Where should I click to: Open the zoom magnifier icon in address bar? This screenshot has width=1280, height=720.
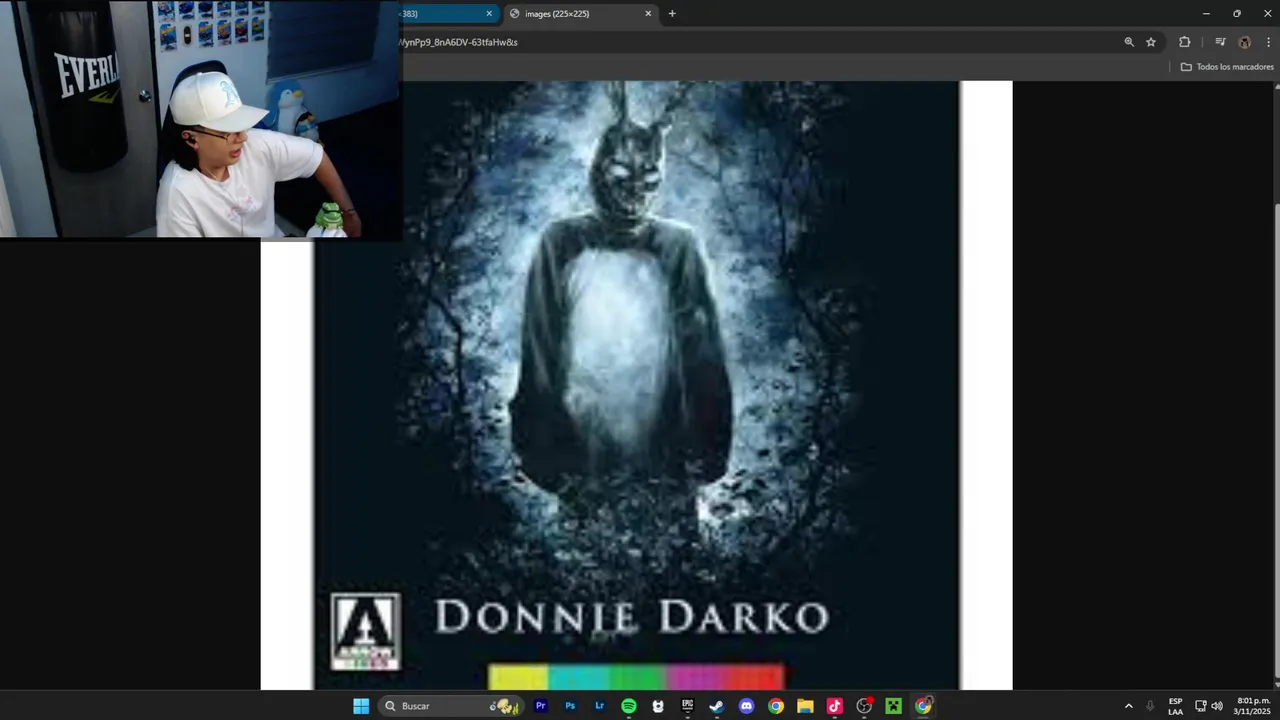coord(1129,42)
